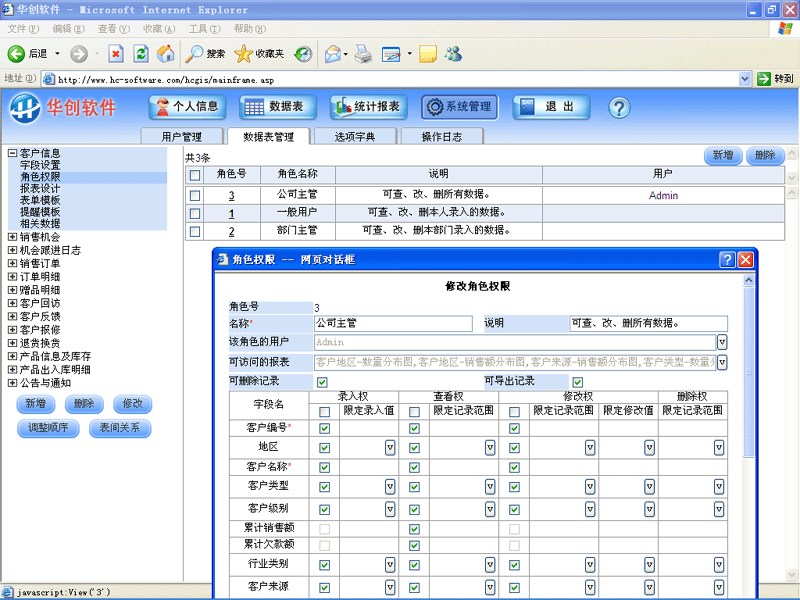Switch to the 用户管理 tab
800x600 pixels.
point(181,137)
